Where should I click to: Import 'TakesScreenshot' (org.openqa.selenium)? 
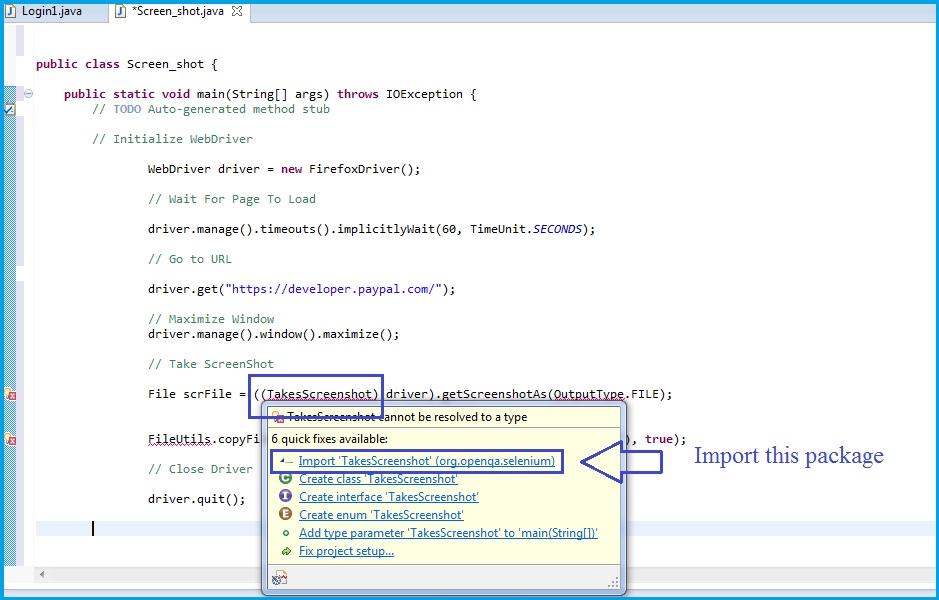click(426, 460)
